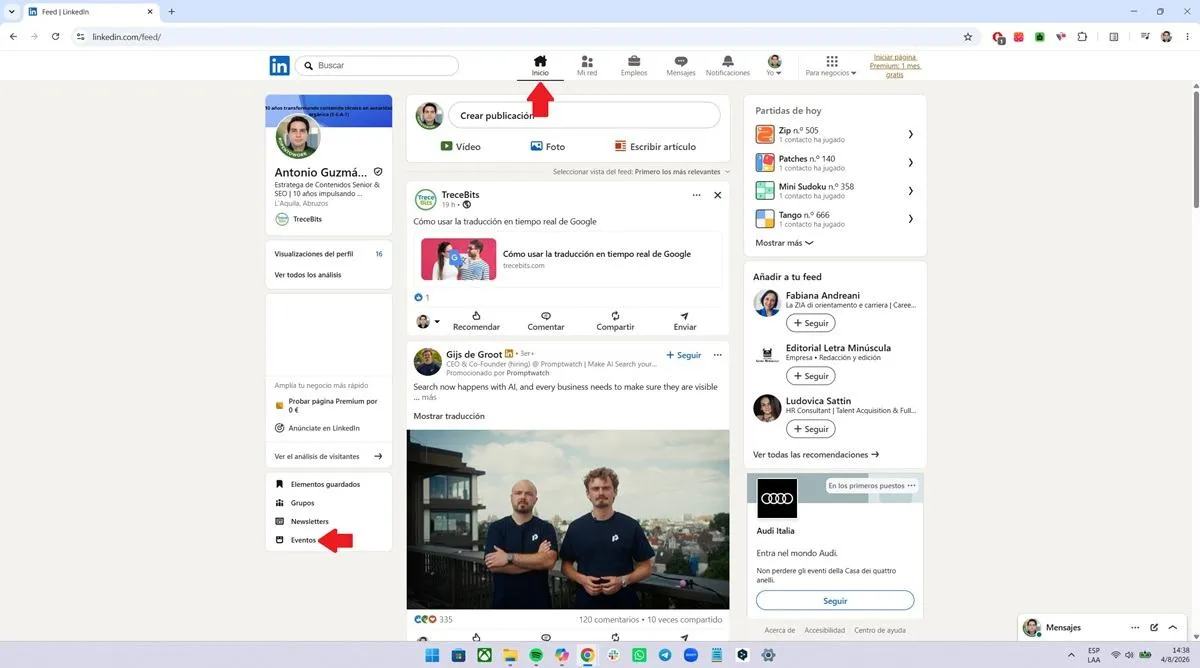Viewport: 1200px width, 668px height.
Task: Open the ad options next to En los primeros puestos
Action: click(x=911, y=485)
